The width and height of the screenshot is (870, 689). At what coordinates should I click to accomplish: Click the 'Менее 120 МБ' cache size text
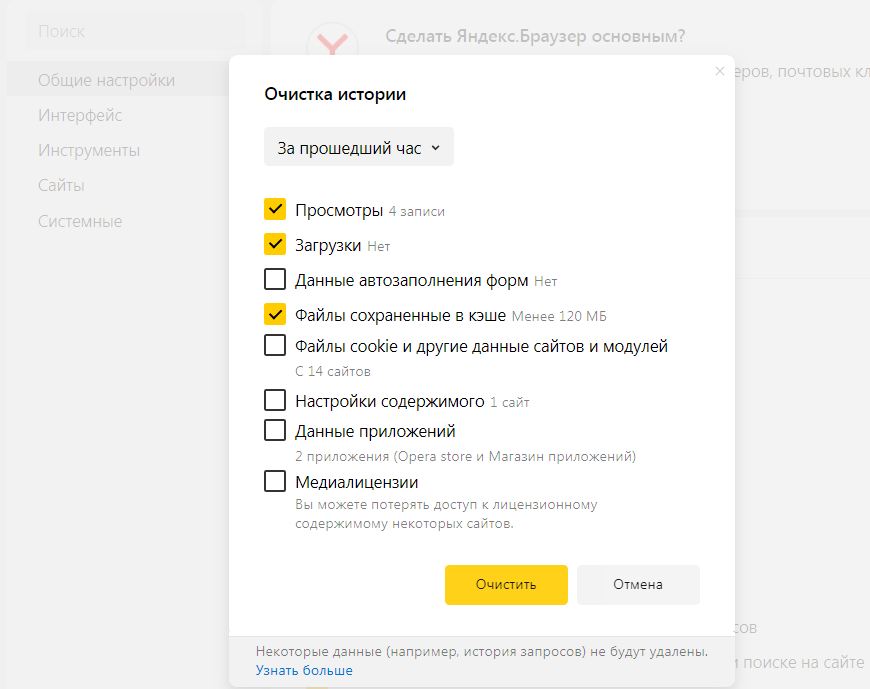click(x=559, y=316)
